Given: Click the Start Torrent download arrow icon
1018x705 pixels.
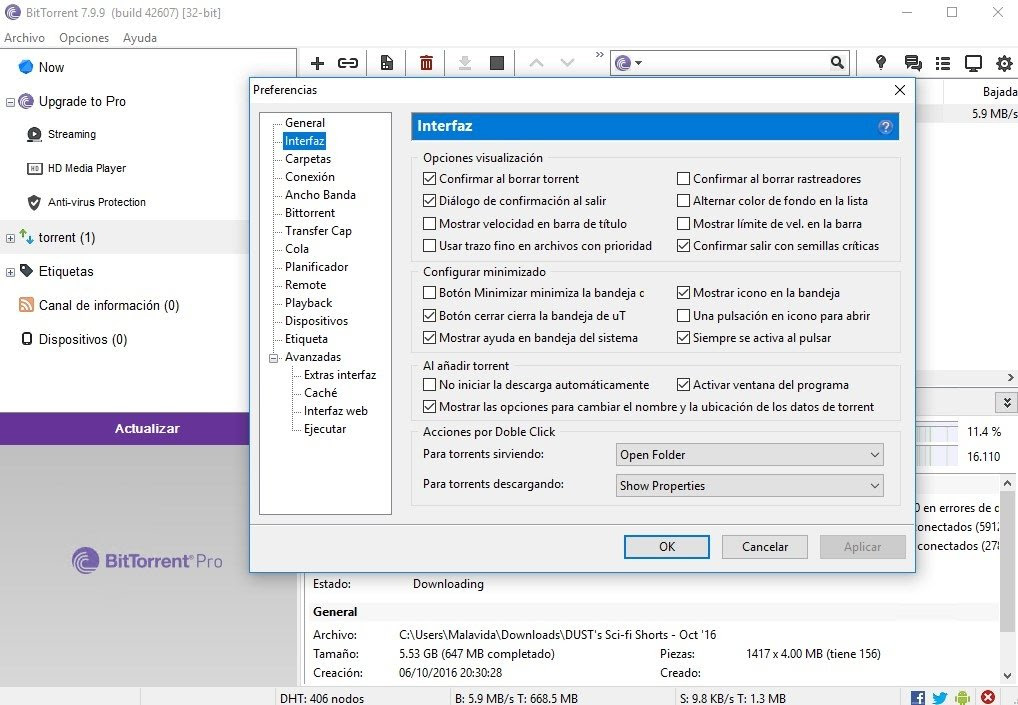Looking at the screenshot, I should (465, 63).
